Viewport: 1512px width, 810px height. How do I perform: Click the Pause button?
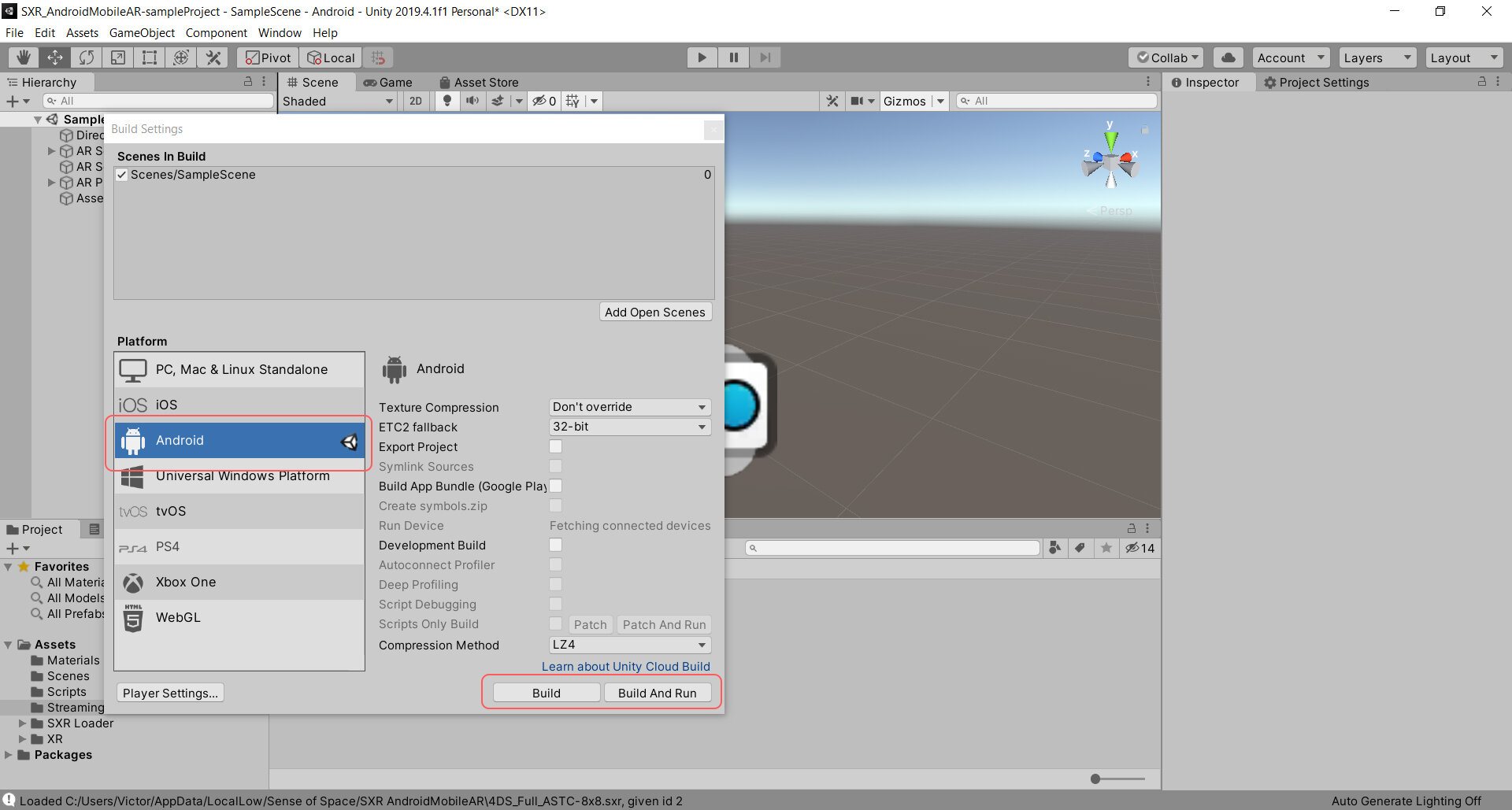click(733, 57)
